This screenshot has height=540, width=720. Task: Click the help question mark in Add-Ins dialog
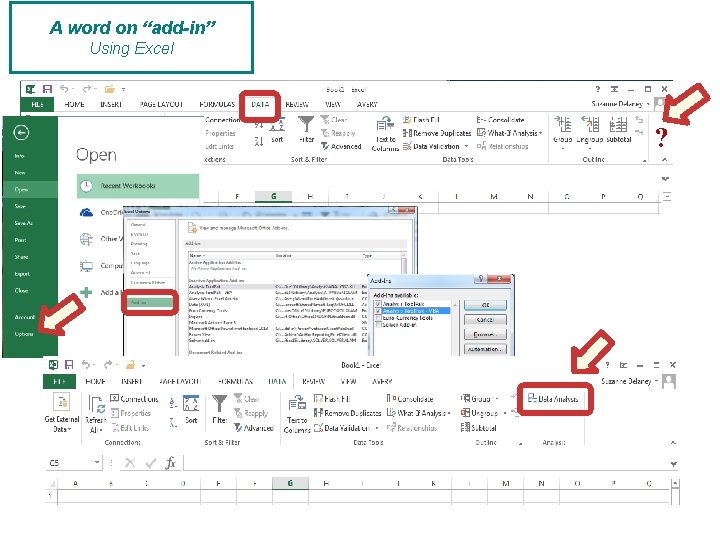tap(480, 279)
